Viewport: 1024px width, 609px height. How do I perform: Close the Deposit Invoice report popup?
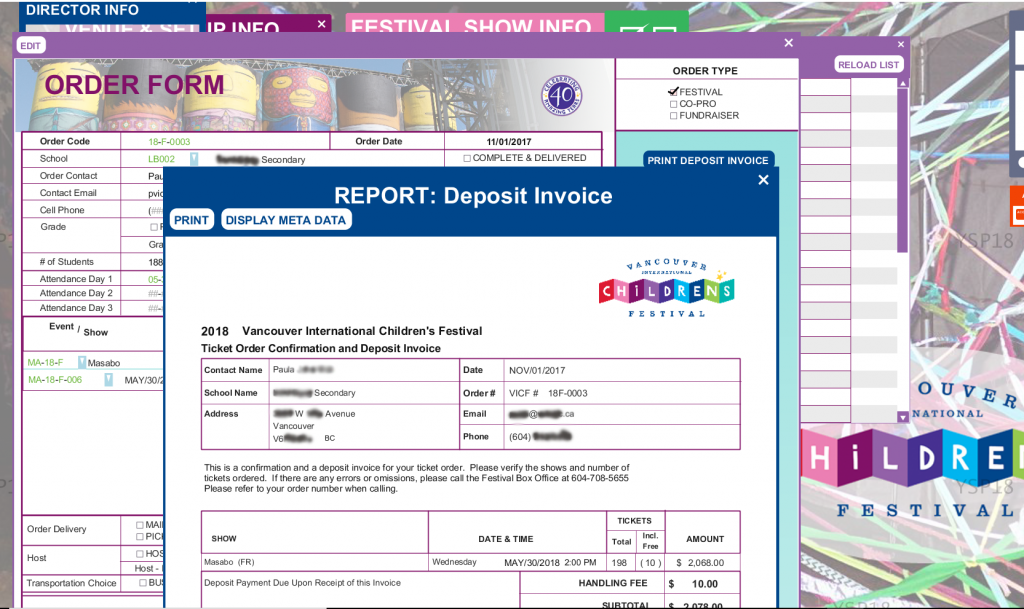tap(763, 180)
